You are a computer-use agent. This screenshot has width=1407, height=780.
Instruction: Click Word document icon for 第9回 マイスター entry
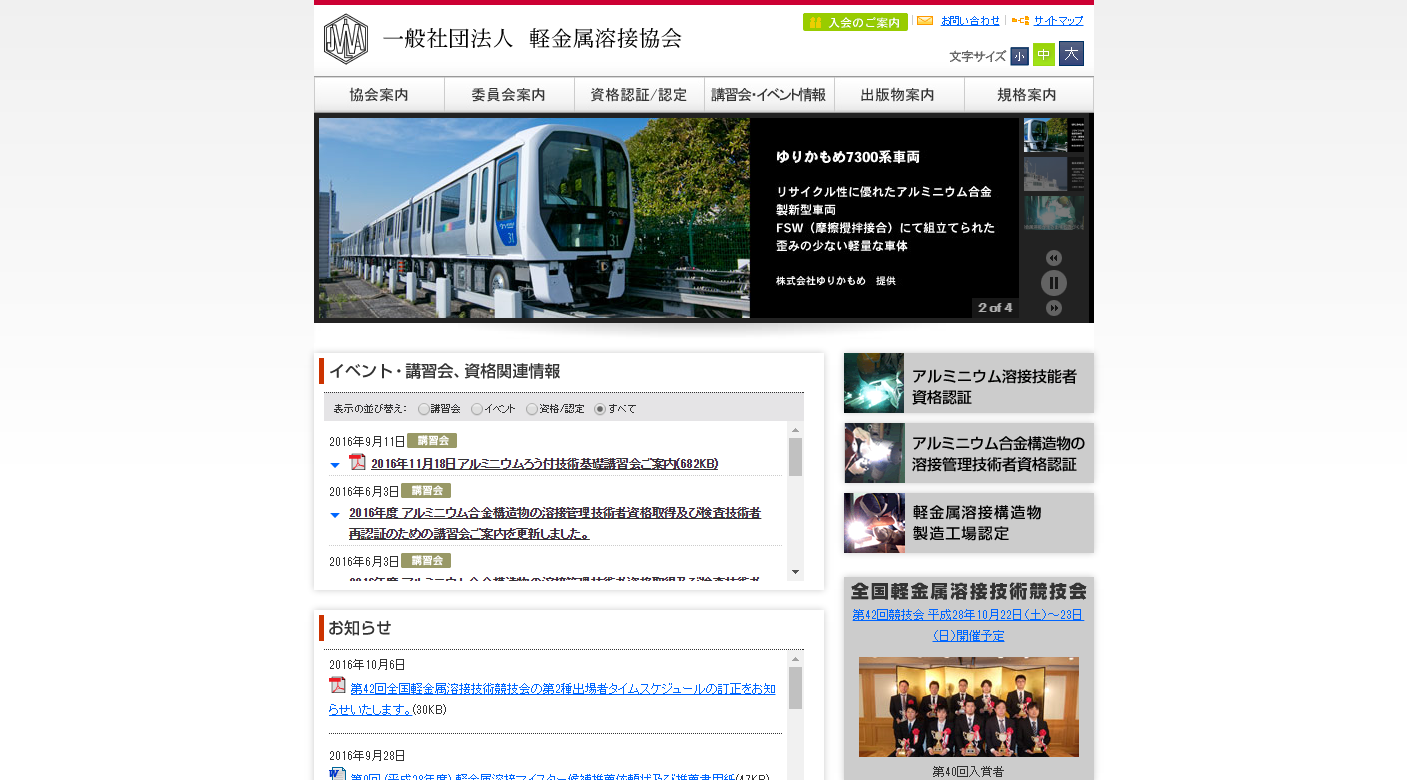337,774
